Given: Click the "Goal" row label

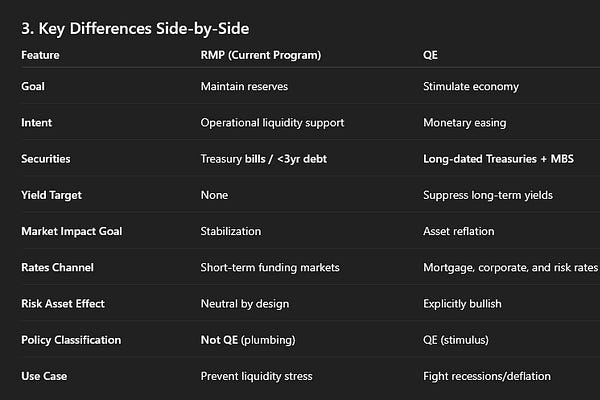Looking at the screenshot, I should tap(33, 87).
